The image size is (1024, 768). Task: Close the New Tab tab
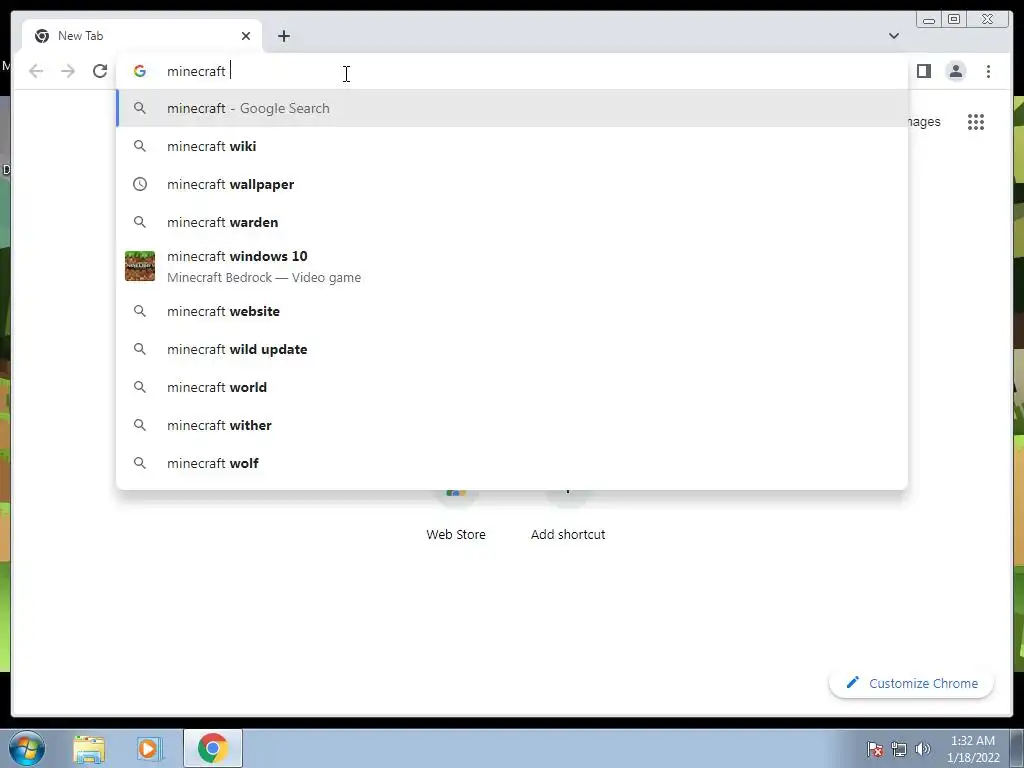[246, 36]
